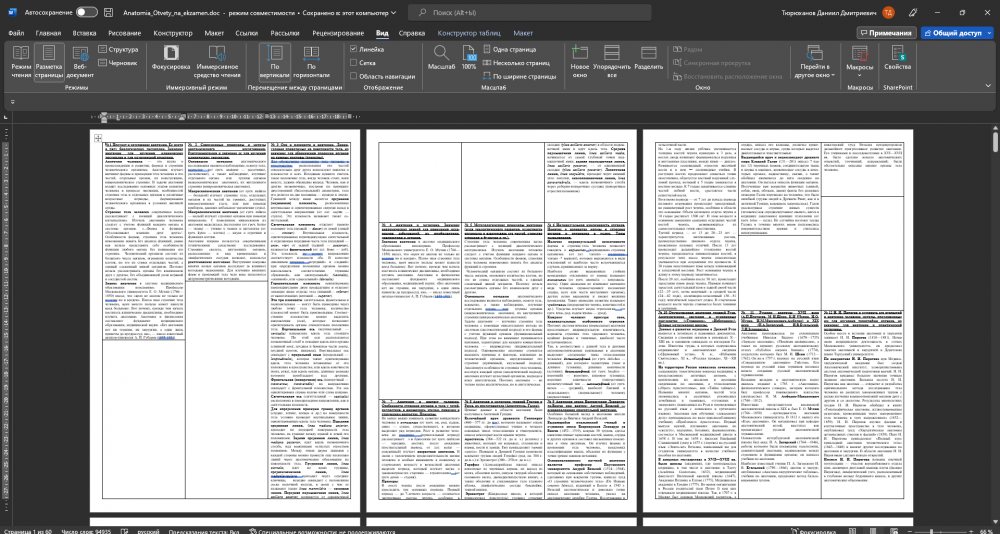Image resolution: width=1000 pixels, height=534 pixels.
Task: Launch Immersive Reader (Иммерсивное средство чтения)
Action: click(217, 62)
